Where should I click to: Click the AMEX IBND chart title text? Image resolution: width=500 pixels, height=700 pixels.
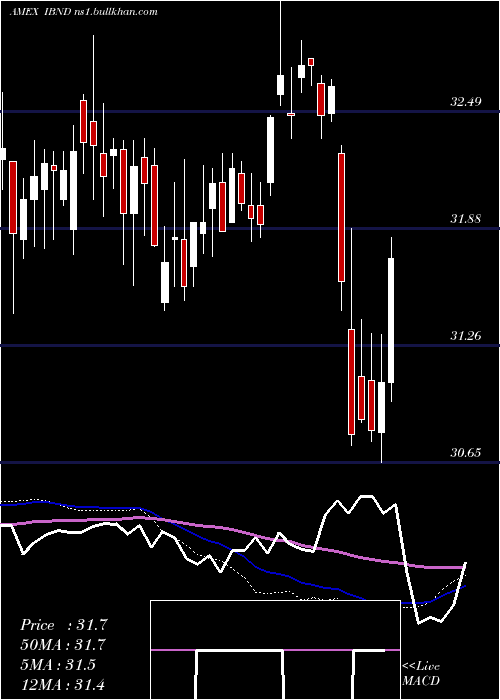83,12
